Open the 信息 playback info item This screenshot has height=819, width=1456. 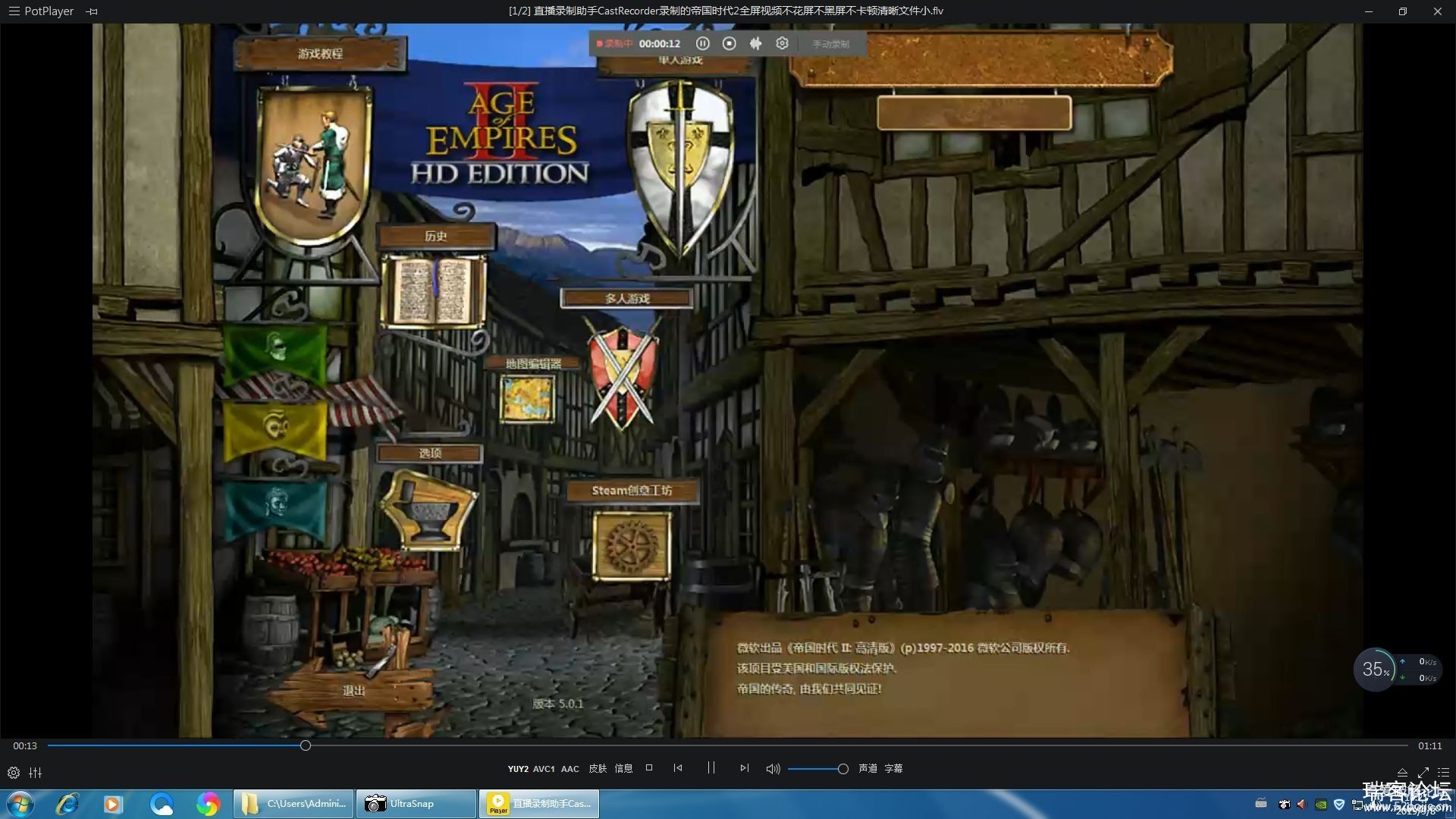[x=623, y=769]
